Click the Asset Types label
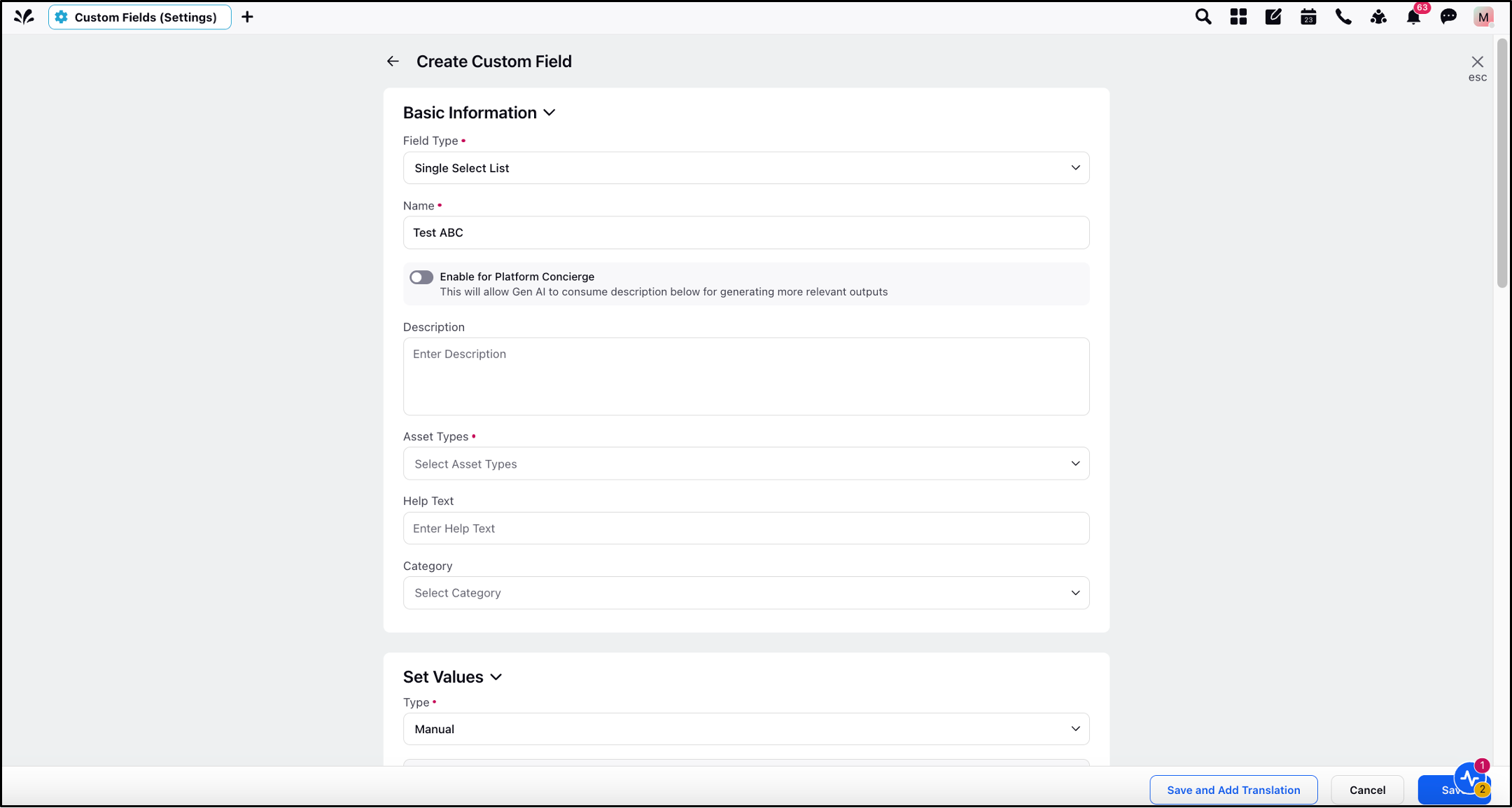 [x=435, y=437]
